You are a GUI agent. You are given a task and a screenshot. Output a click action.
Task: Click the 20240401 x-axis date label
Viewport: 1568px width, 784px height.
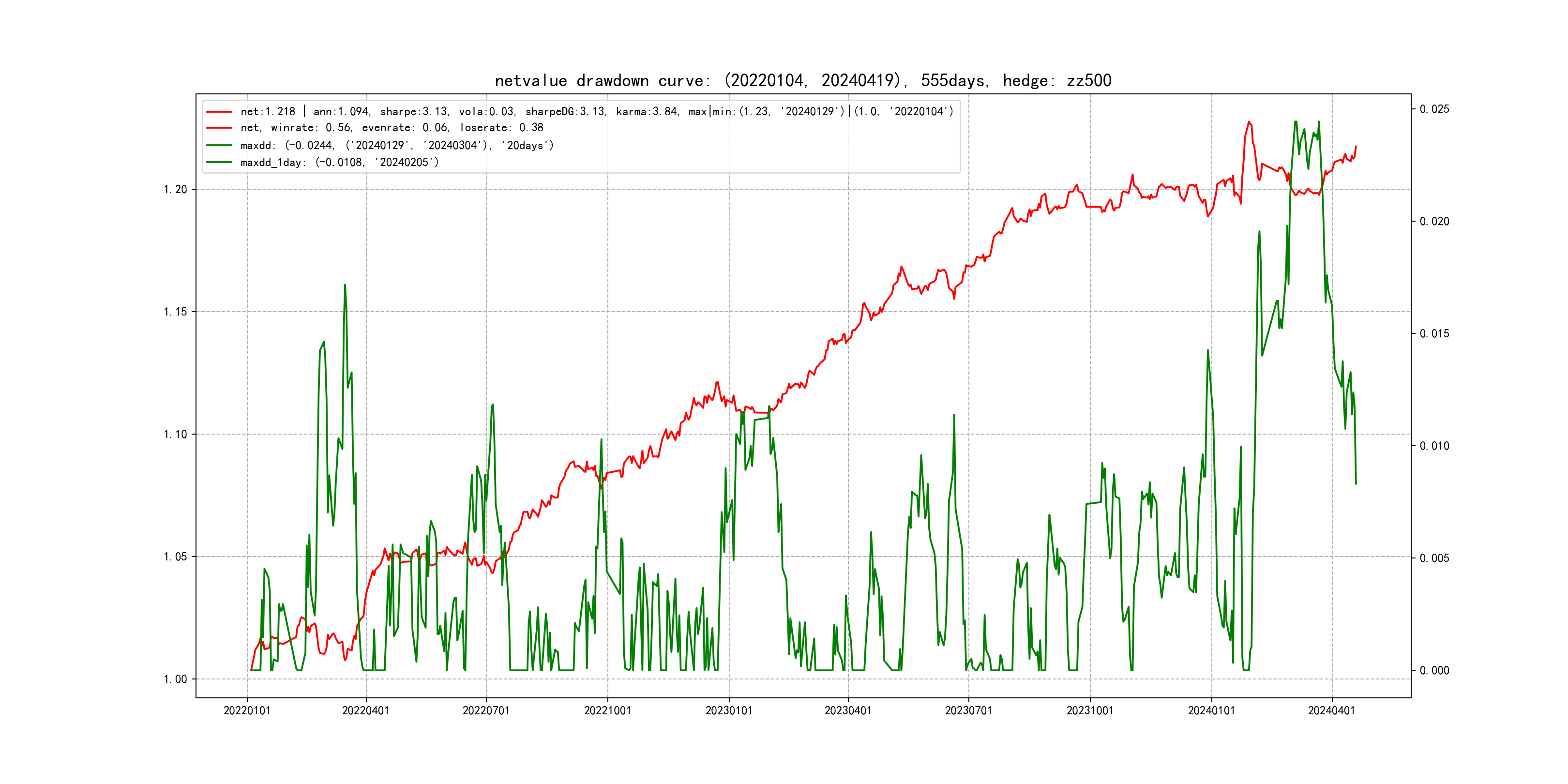[1331, 710]
